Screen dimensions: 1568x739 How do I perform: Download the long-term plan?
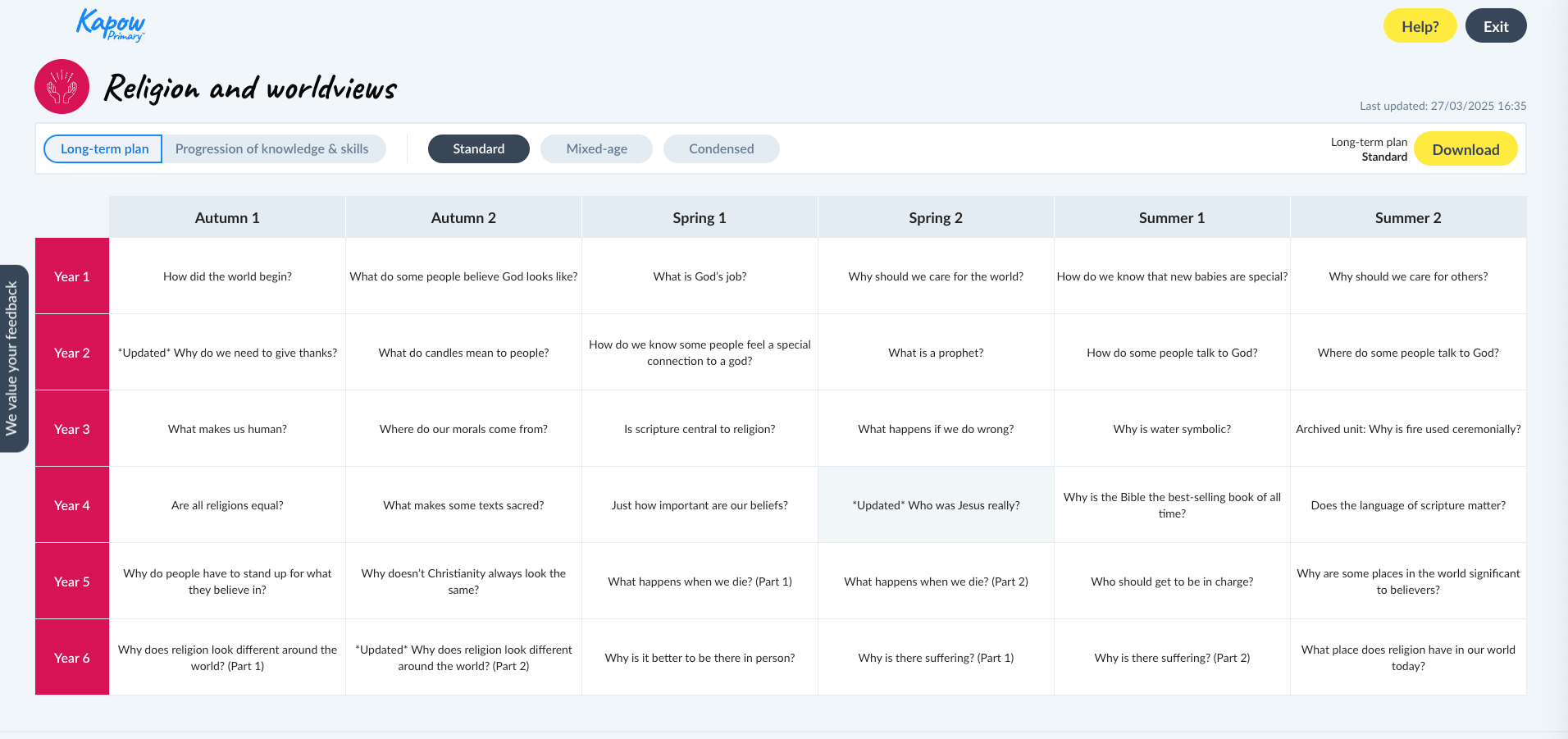tap(1465, 149)
